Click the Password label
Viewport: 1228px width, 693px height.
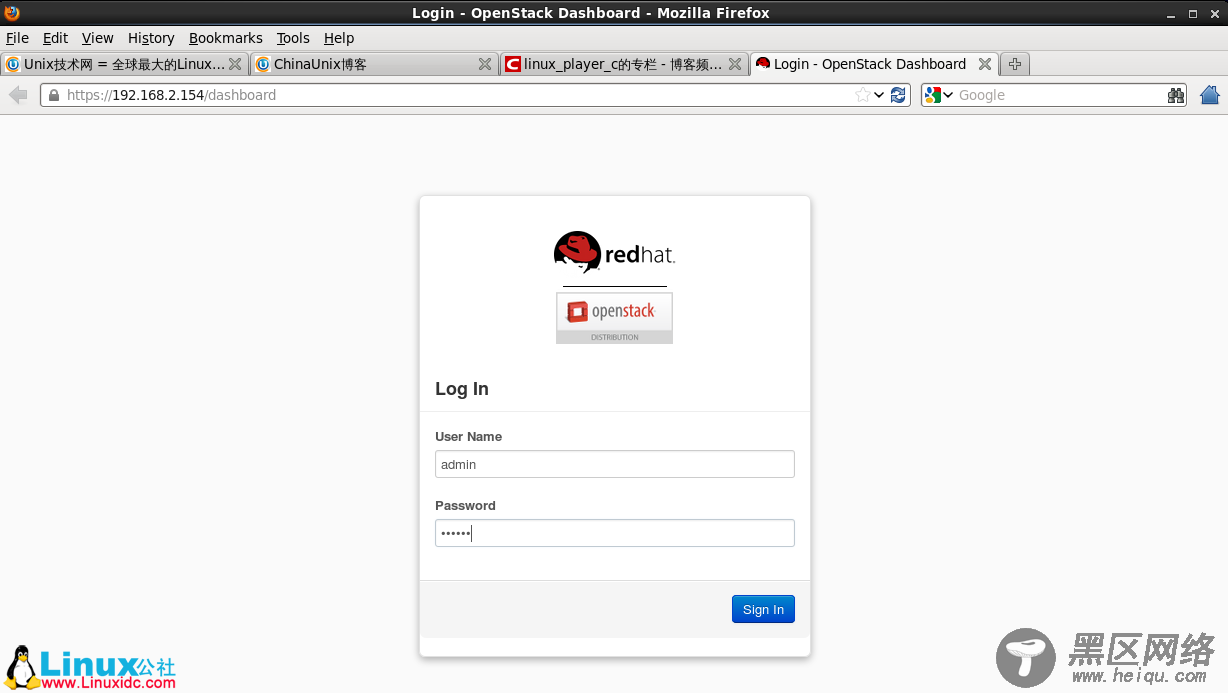[x=465, y=506]
